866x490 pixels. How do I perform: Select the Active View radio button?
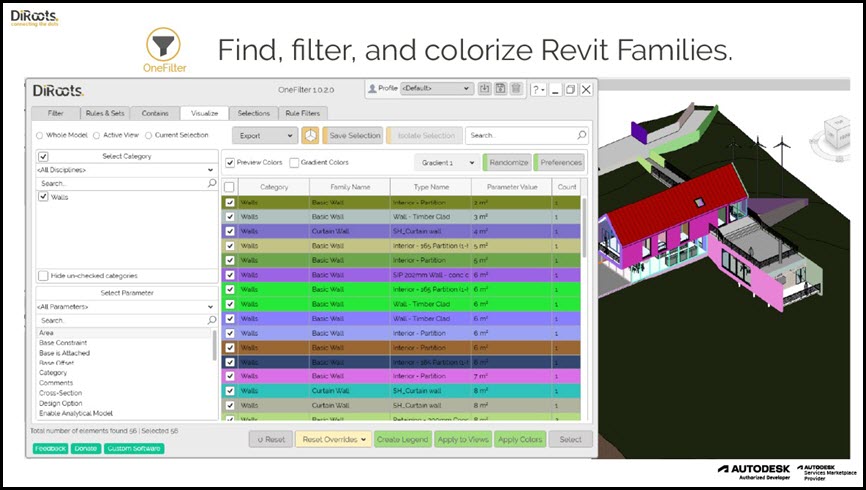click(97, 135)
